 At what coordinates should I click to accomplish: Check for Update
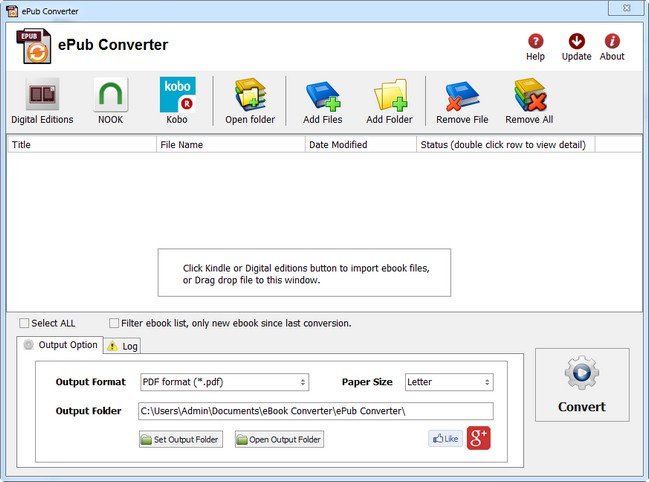[577, 47]
